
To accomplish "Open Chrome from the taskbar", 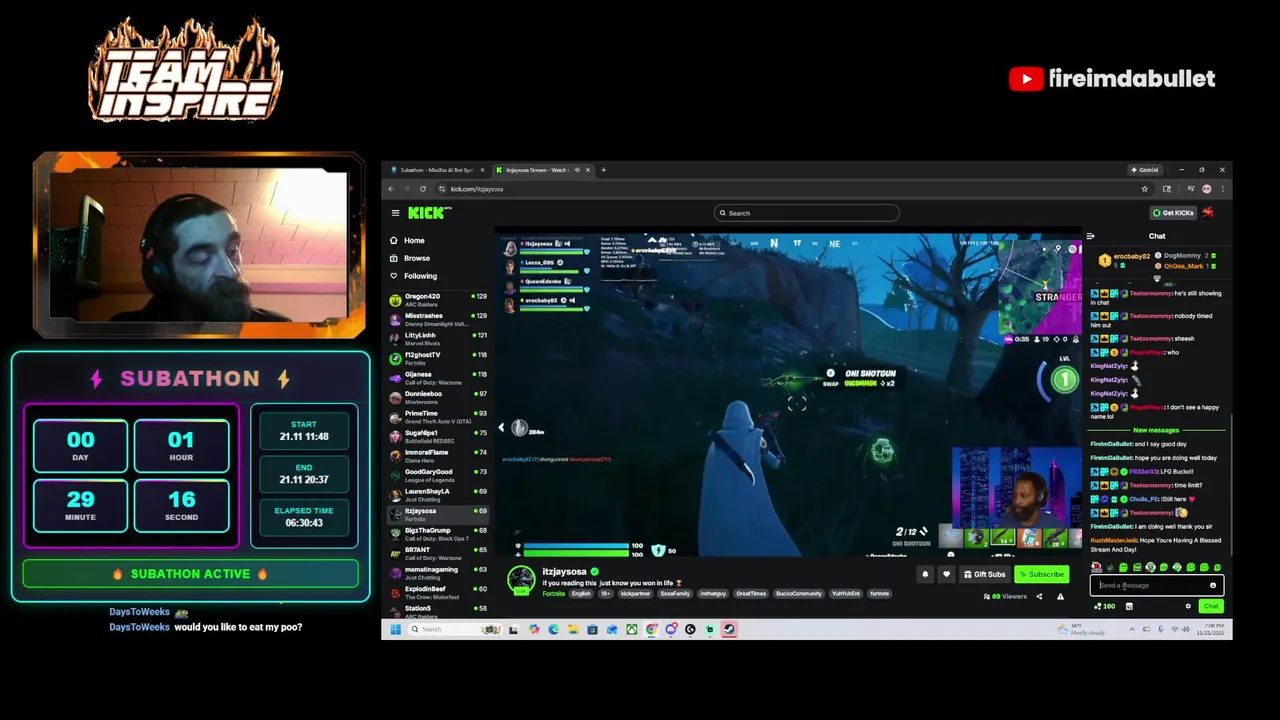I will [x=652, y=629].
